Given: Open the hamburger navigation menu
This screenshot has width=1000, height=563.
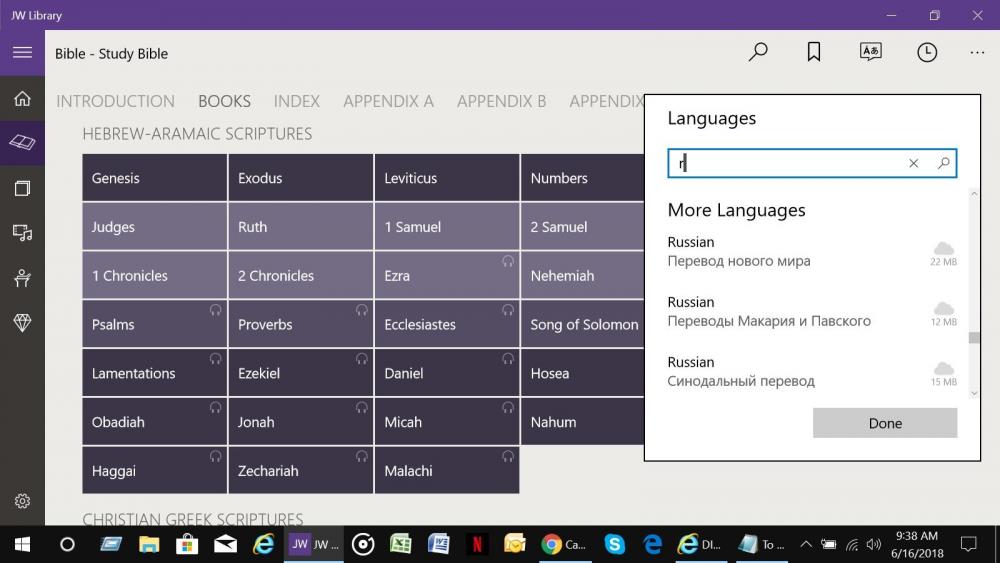Looking at the screenshot, I should 22,53.
